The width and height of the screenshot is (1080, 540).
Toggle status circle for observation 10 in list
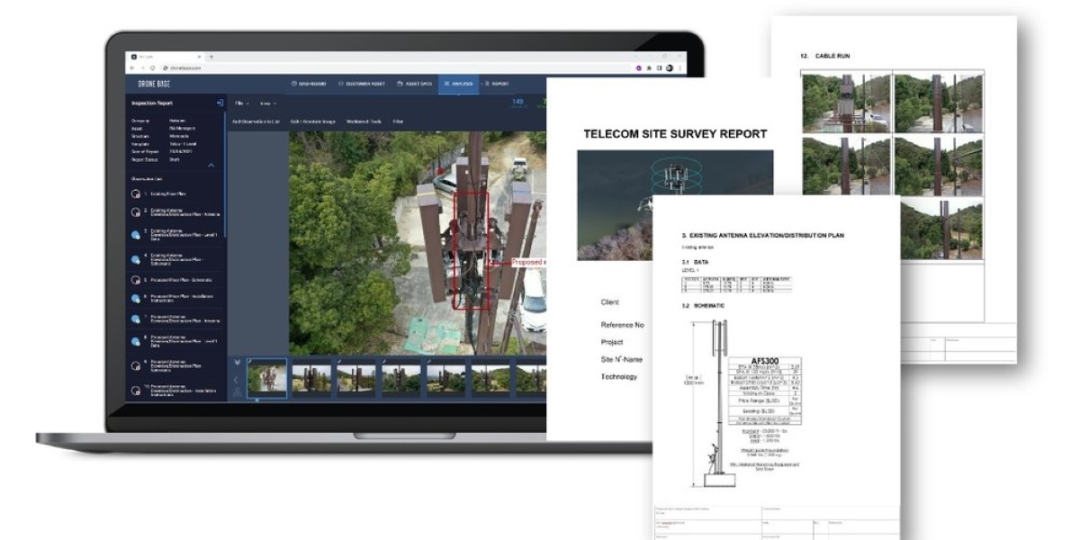tap(135, 390)
